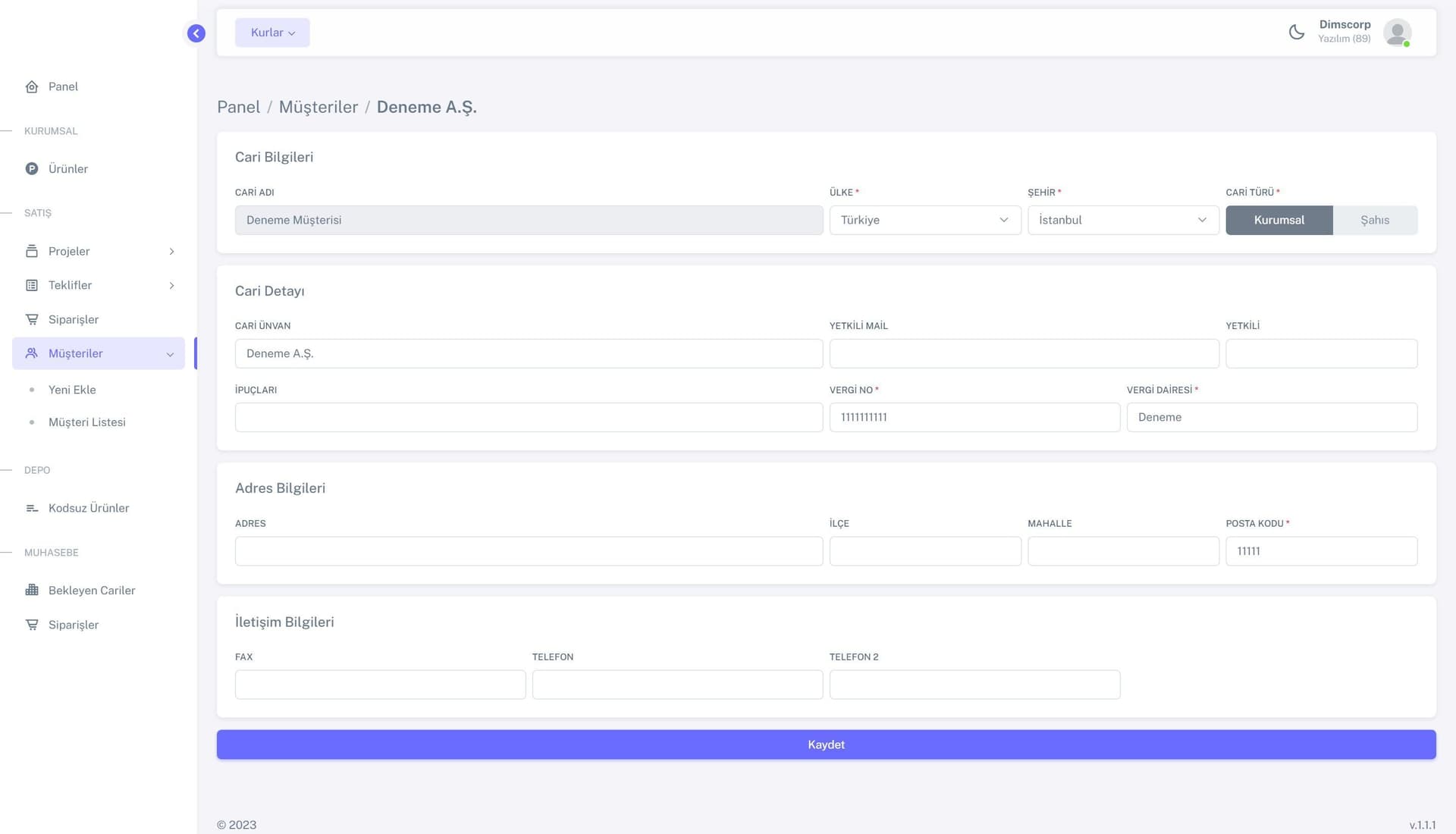Click the Siparişler cart icon under Satış
This screenshot has height=834, width=1456.
32,319
